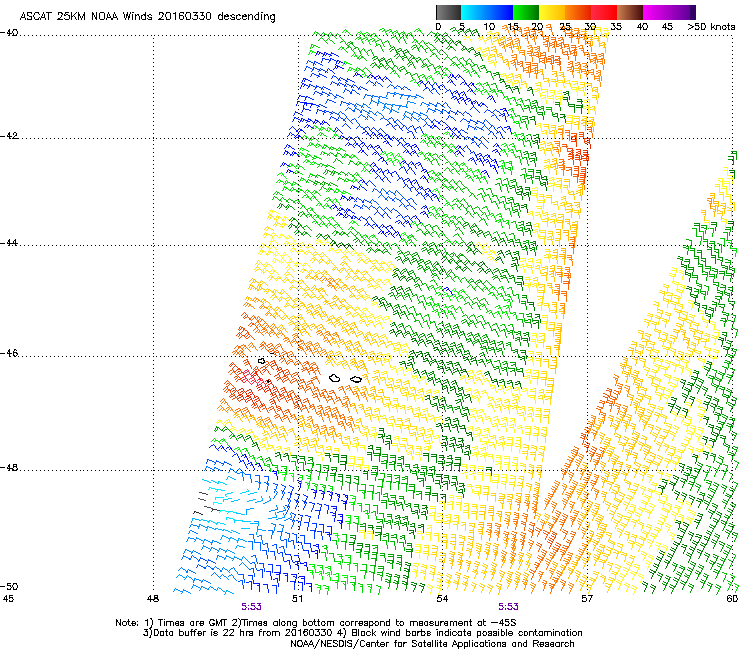The height and width of the screenshot is (650, 740).
Task: Click the '>50 knots' legend label
Action: (x=711, y=27)
